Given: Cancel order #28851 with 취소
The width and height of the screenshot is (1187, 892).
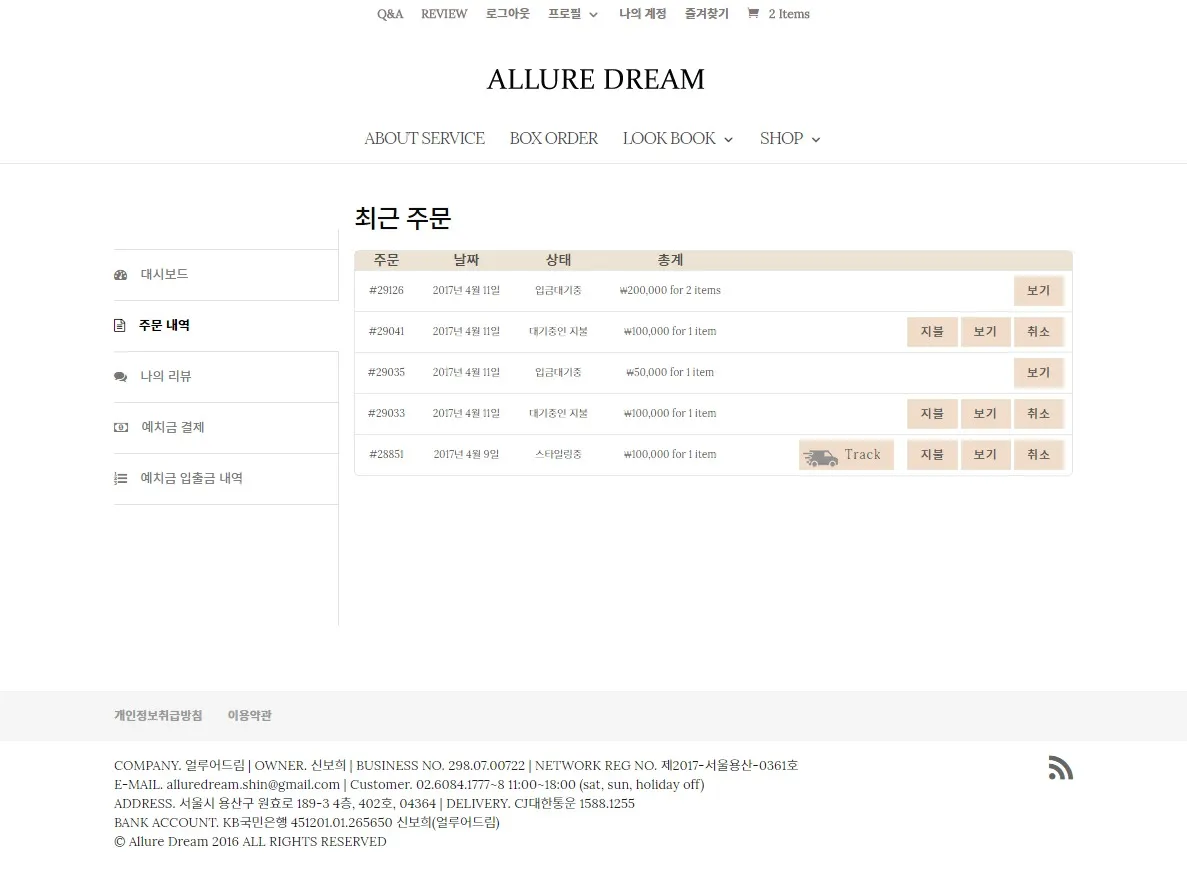Looking at the screenshot, I should coord(1039,455).
